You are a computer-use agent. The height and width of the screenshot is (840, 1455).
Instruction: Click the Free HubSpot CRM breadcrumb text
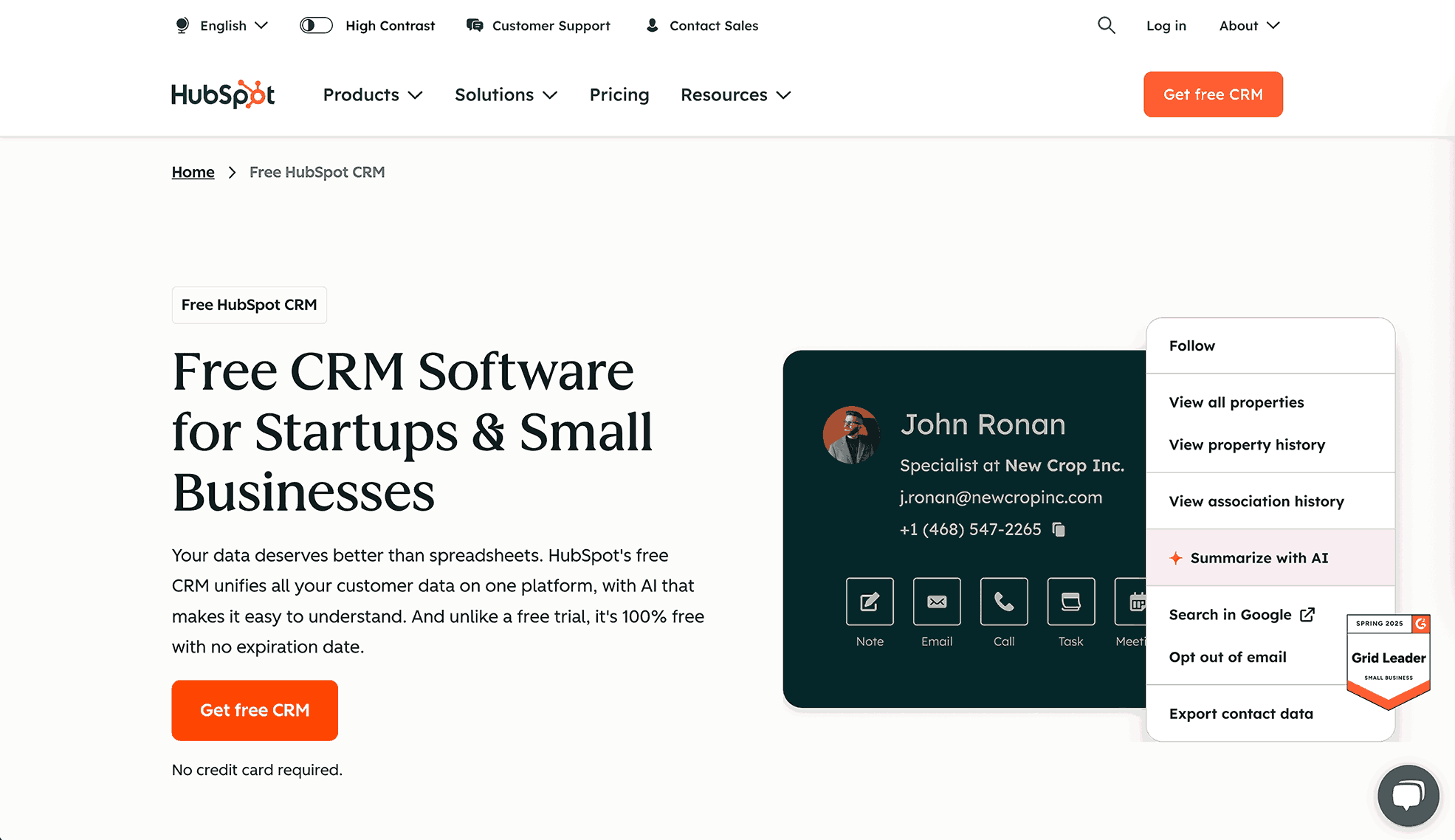[317, 172]
